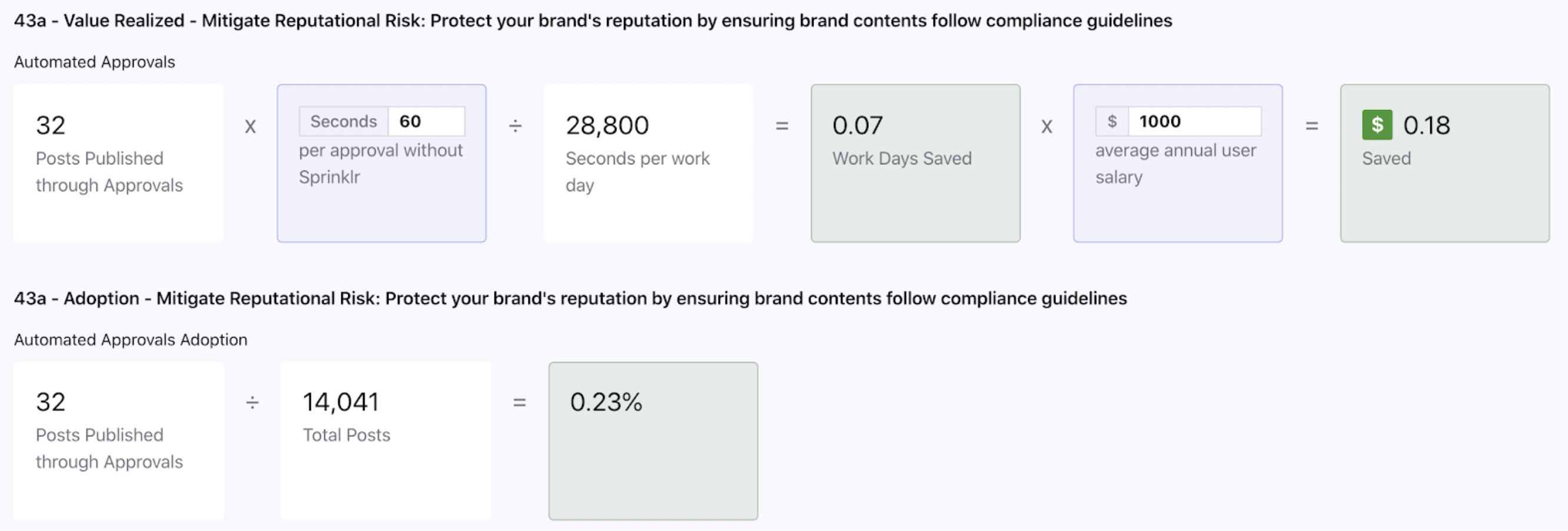Click the dollar sign prefix in salary box
The image size is (1568, 531).
pos(1112,121)
